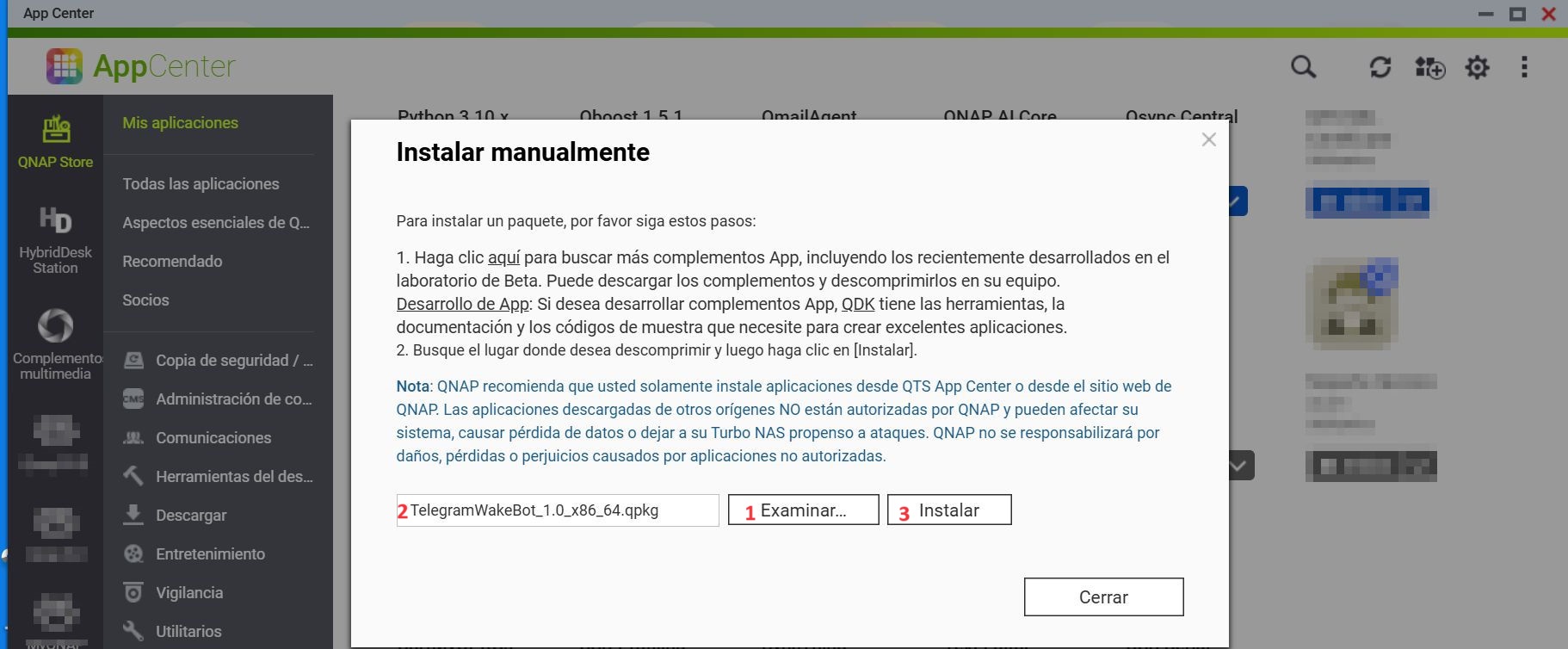Open HybridDesk Station section
Image resolution: width=1568 pixels, height=649 pixels.
click(55, 240)
